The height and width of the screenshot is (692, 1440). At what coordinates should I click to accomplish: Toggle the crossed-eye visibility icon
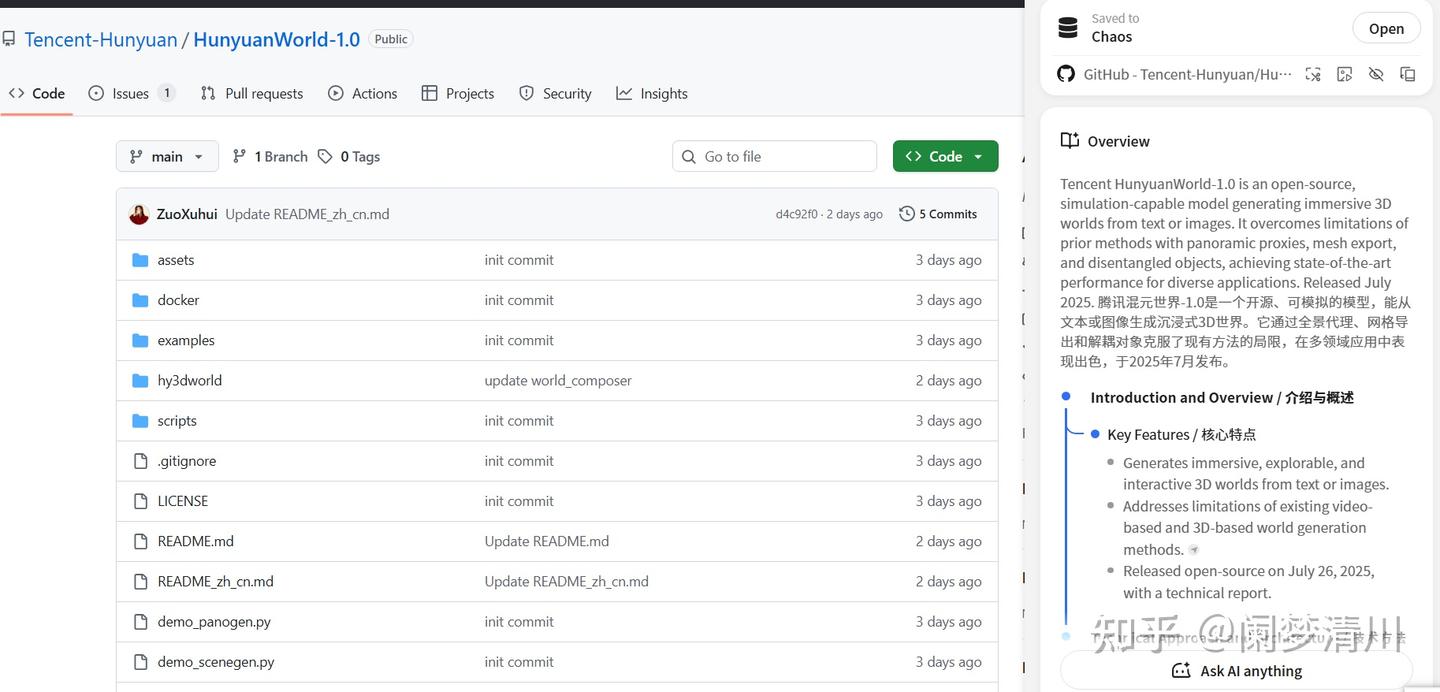coord(1376,74)
